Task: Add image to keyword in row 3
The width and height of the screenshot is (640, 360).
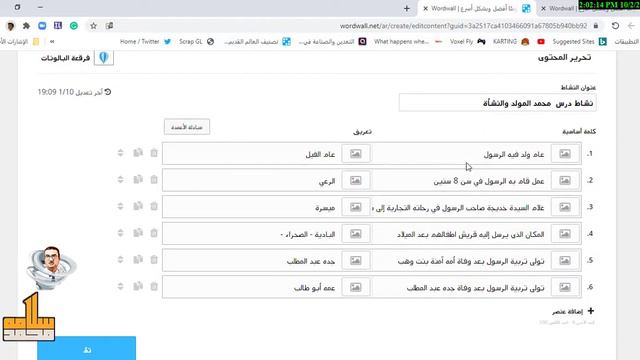Action: pyautogui.click(x=565, y=207)
